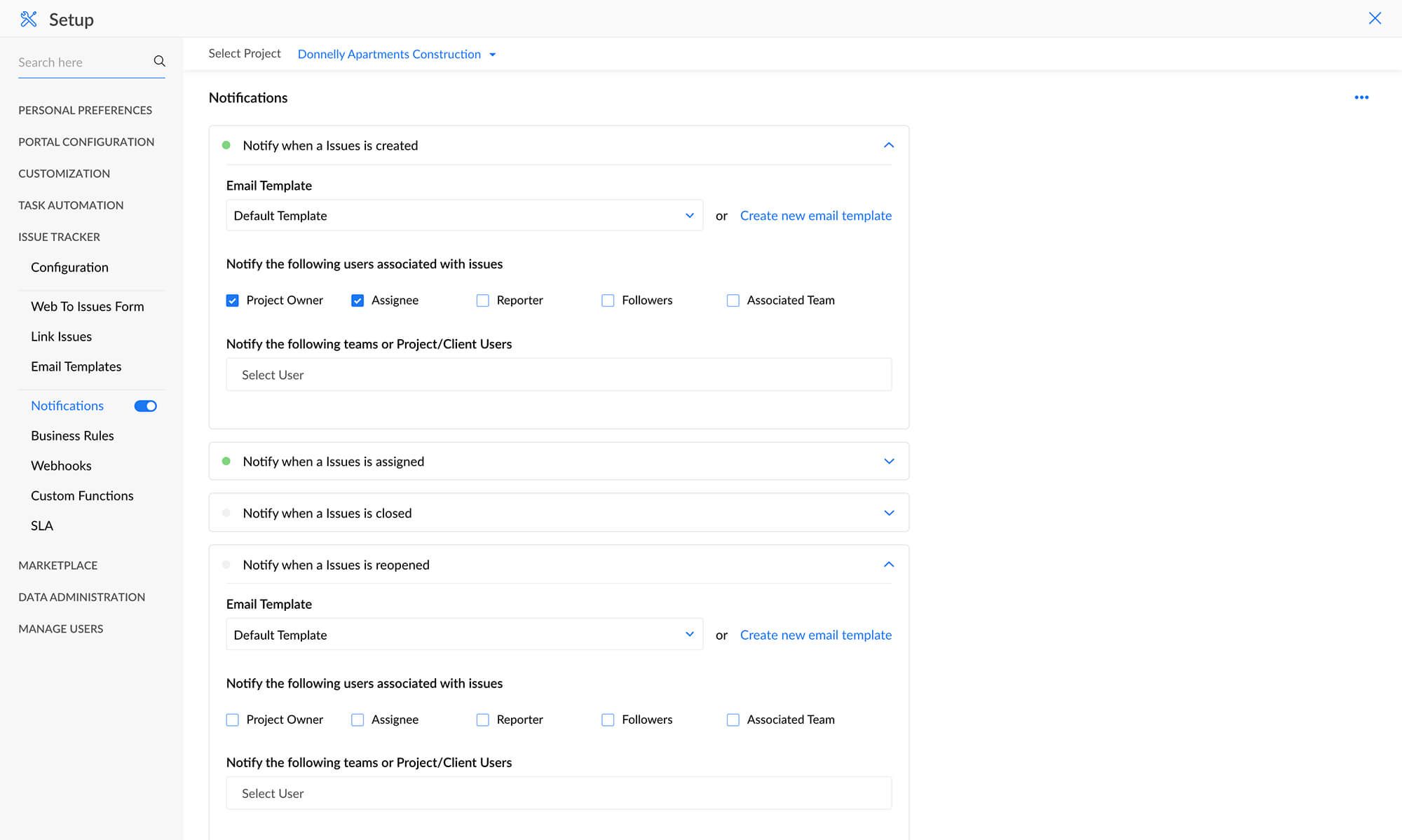Screen dimensions: 1402x840
Task: Click grey status dot for Issues reopened
Action: coord(226,565)
